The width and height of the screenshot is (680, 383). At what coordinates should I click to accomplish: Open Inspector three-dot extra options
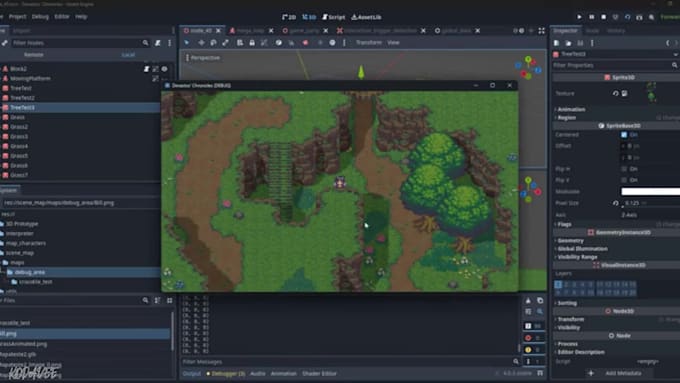click(x=592, y=43)
